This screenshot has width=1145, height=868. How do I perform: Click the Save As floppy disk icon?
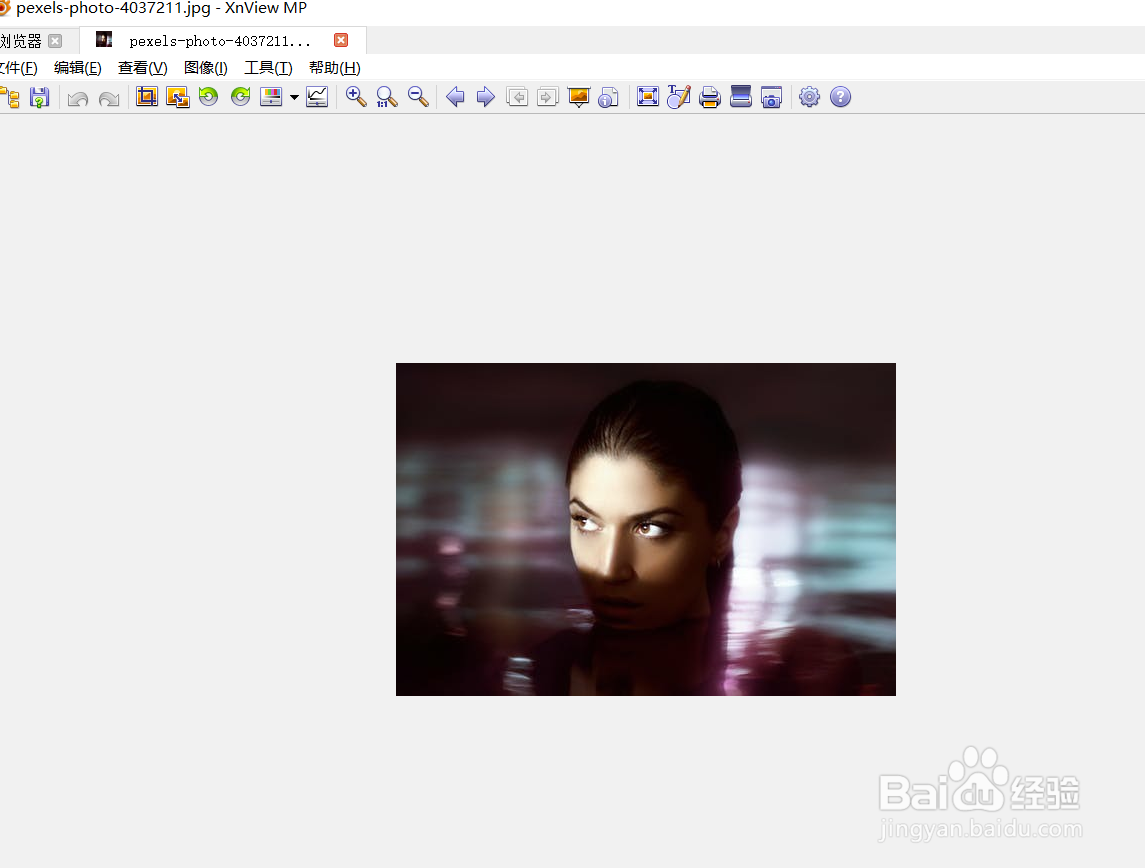39,97
